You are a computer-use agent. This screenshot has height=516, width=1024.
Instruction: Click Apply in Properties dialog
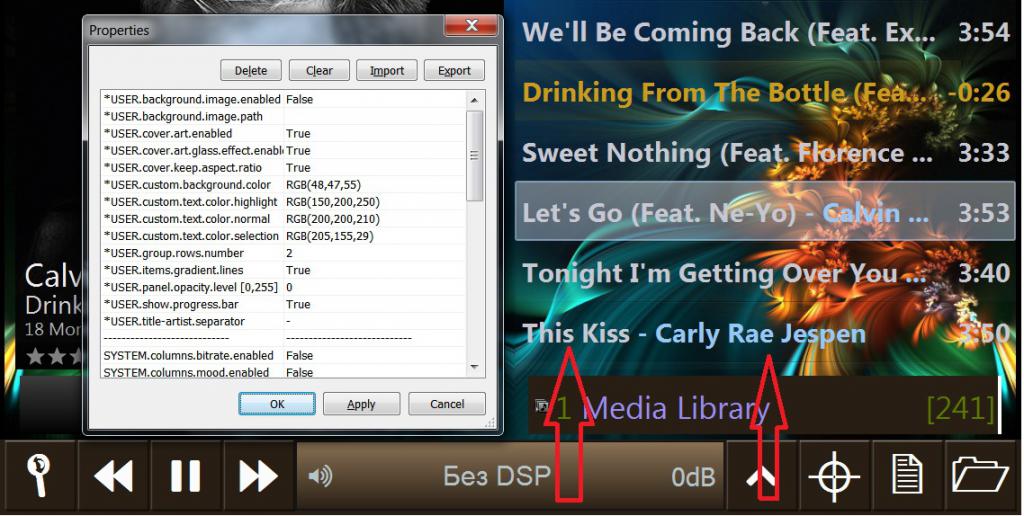(361, 404)
